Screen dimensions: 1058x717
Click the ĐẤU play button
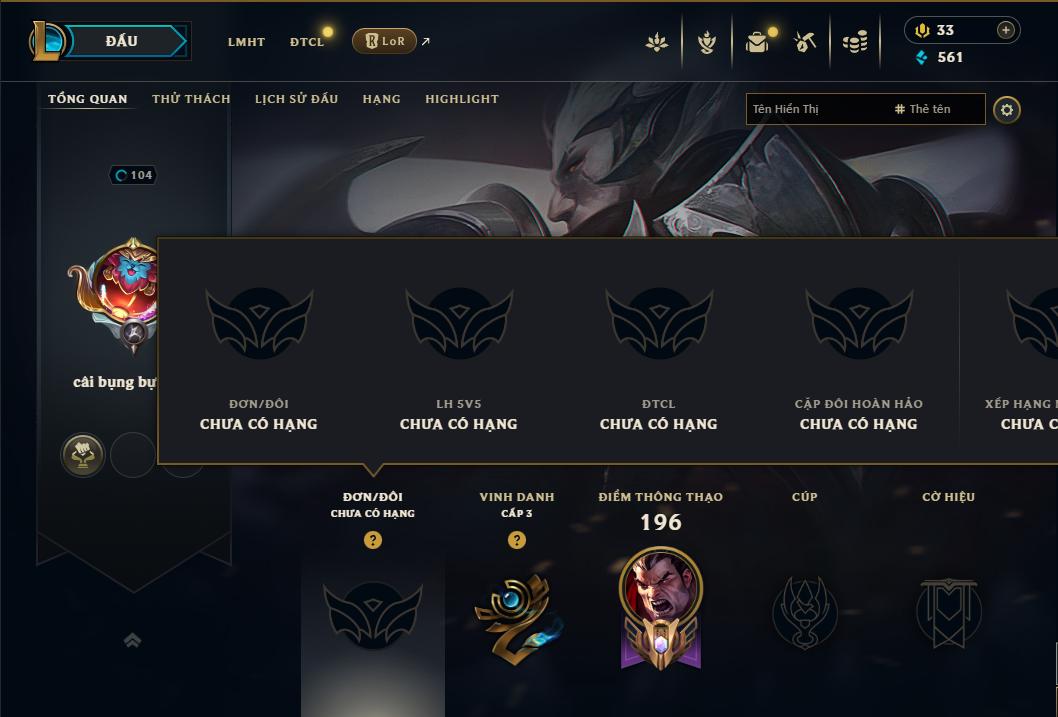point(125,41)
